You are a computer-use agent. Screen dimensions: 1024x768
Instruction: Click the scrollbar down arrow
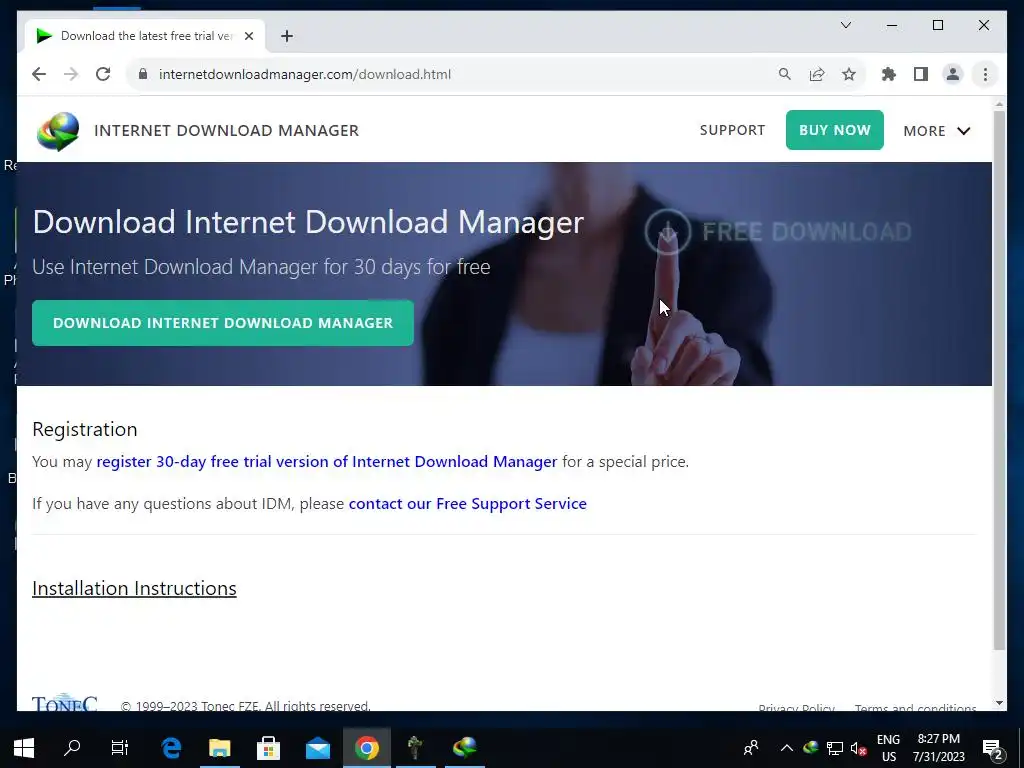999,703
